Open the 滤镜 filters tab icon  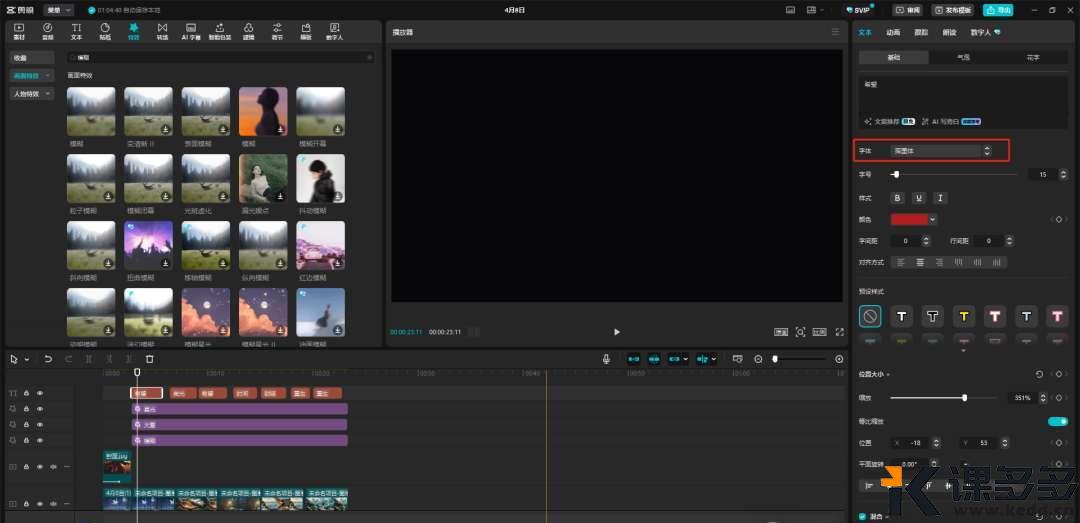click(248, 28)
